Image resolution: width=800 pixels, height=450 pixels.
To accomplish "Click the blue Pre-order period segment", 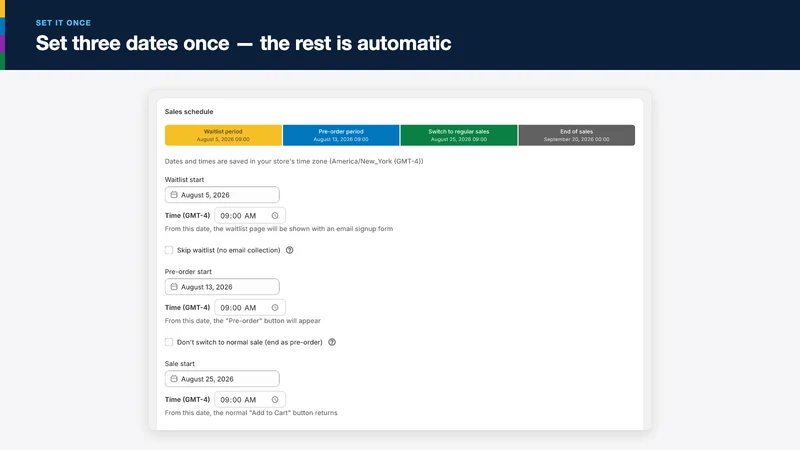I will point(341,135).
